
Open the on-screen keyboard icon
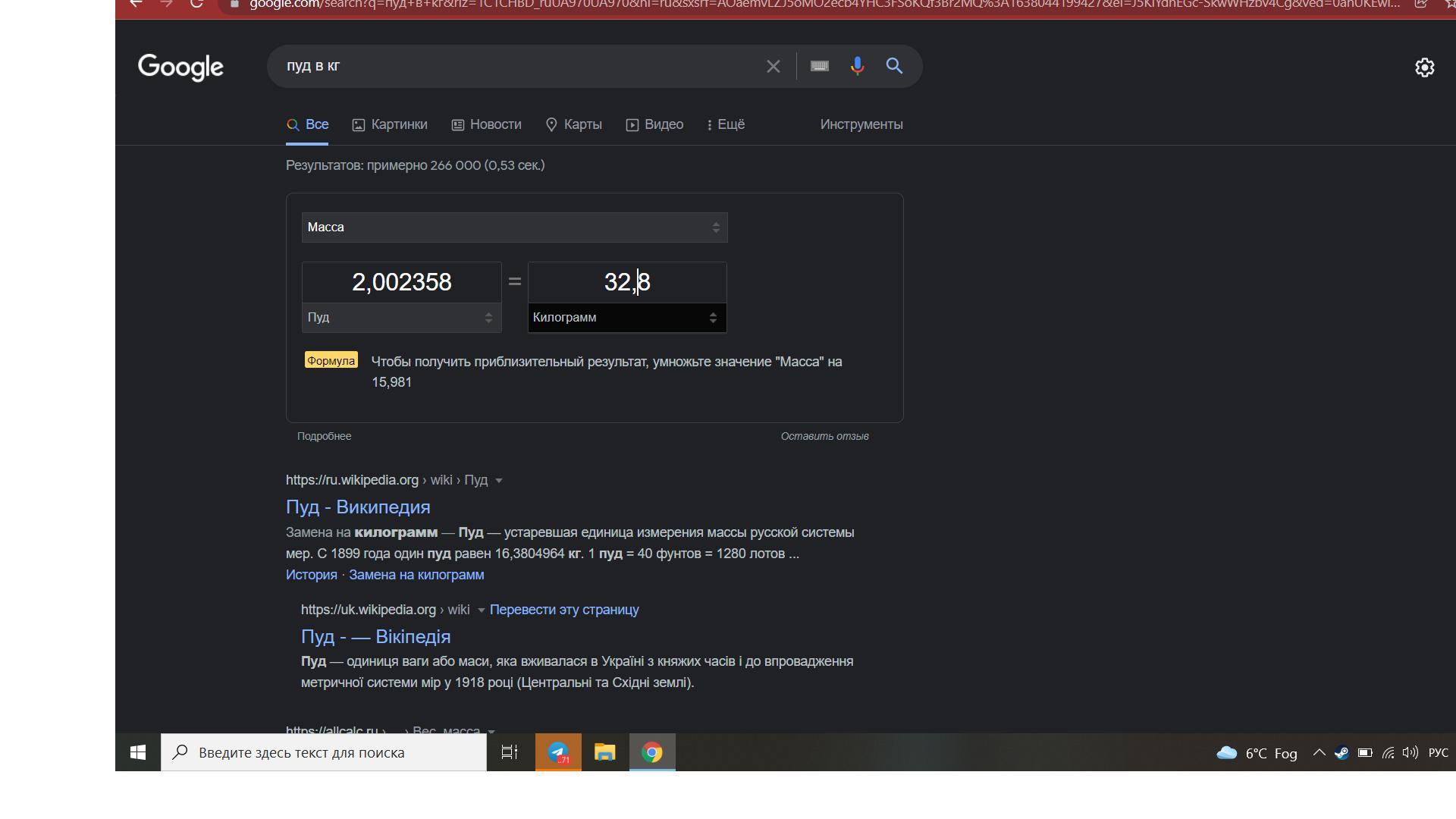(819, 67)
